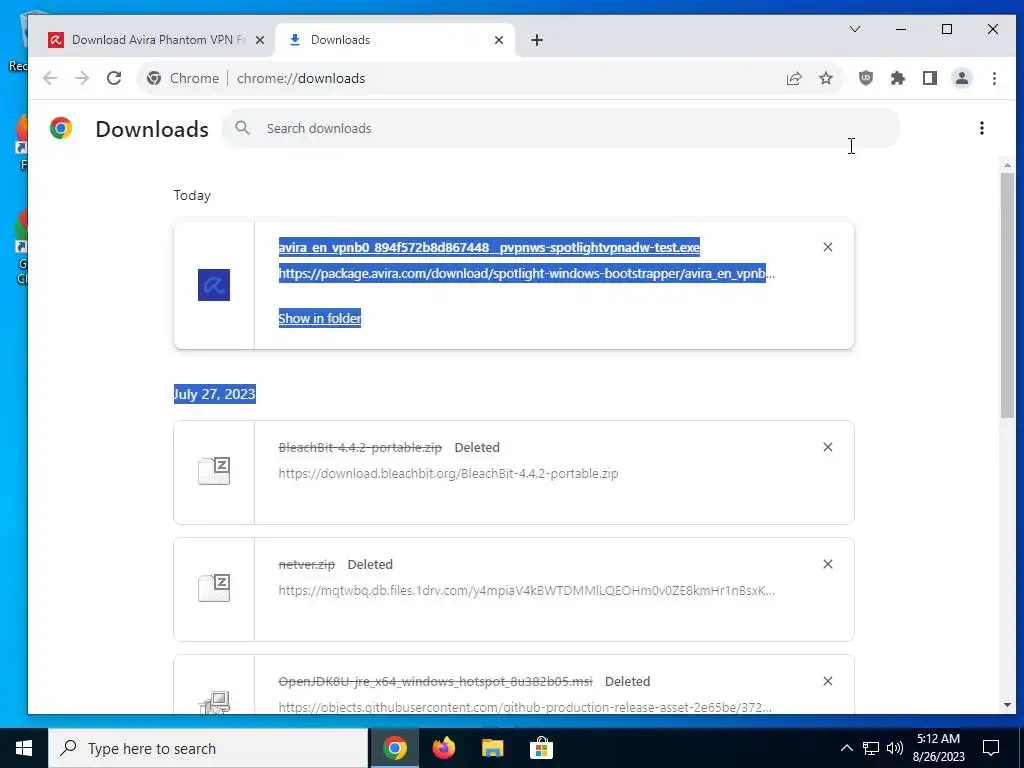
Task: Share this page via the address bar icon
Action: [794, 78]
